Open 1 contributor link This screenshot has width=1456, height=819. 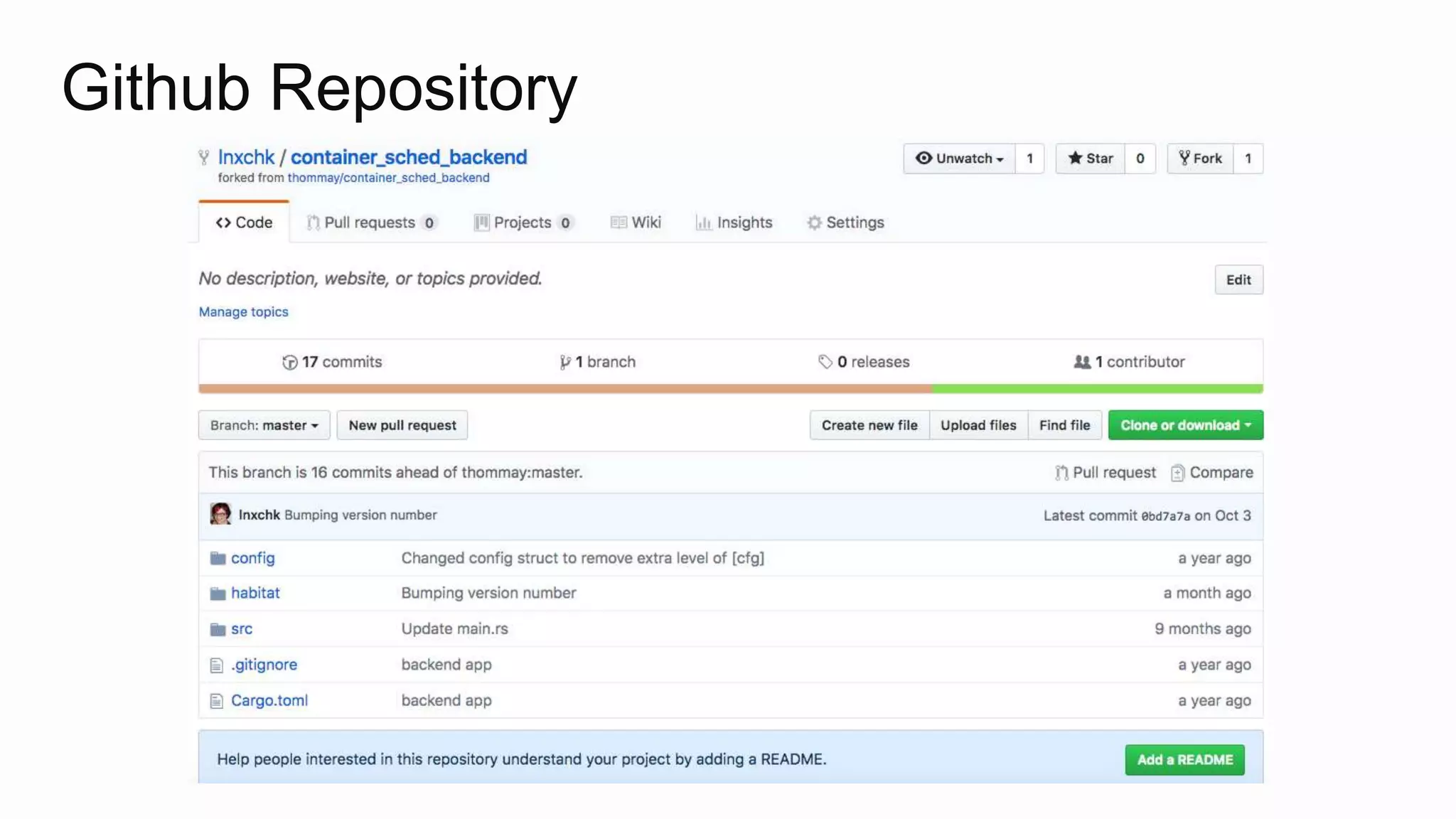point(1129,362)
